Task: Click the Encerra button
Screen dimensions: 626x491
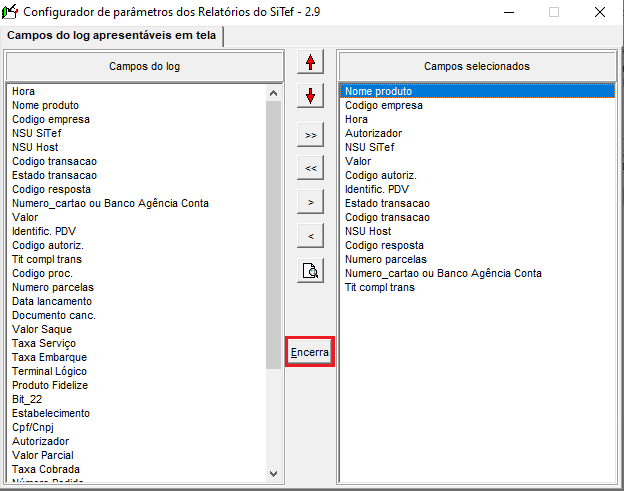Action: pyautogui.click(x=310, y=352)
